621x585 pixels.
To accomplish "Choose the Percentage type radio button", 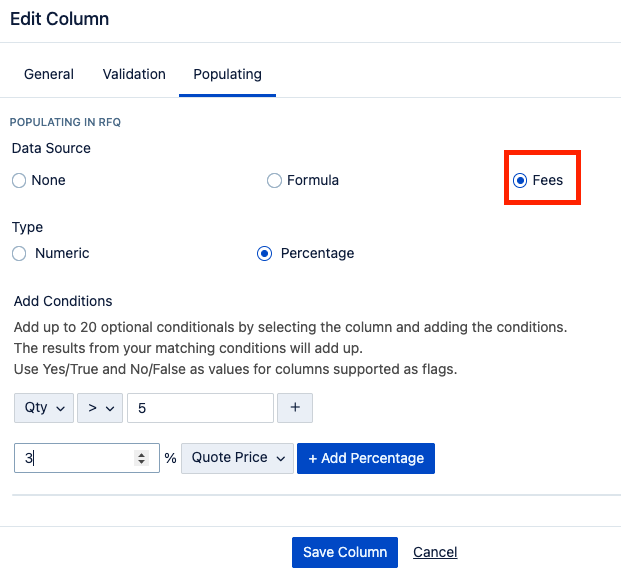I will tap(264, 254).
